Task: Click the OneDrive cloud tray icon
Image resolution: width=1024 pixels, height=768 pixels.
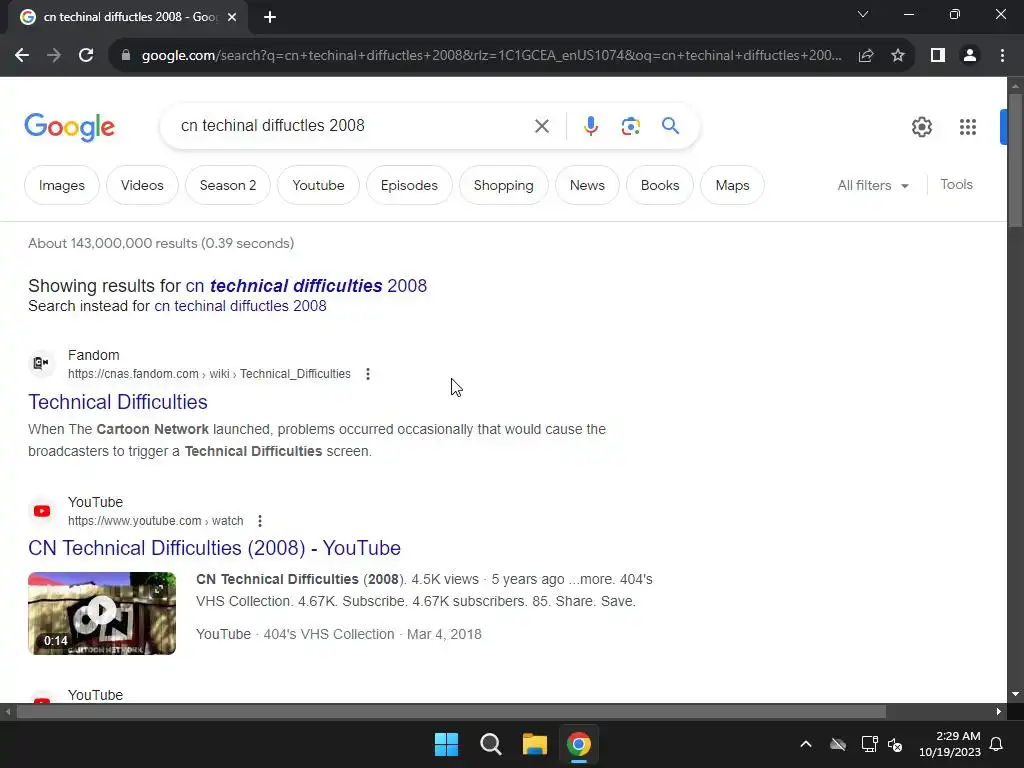Action: pyautogui.click(x=838, y=744)
